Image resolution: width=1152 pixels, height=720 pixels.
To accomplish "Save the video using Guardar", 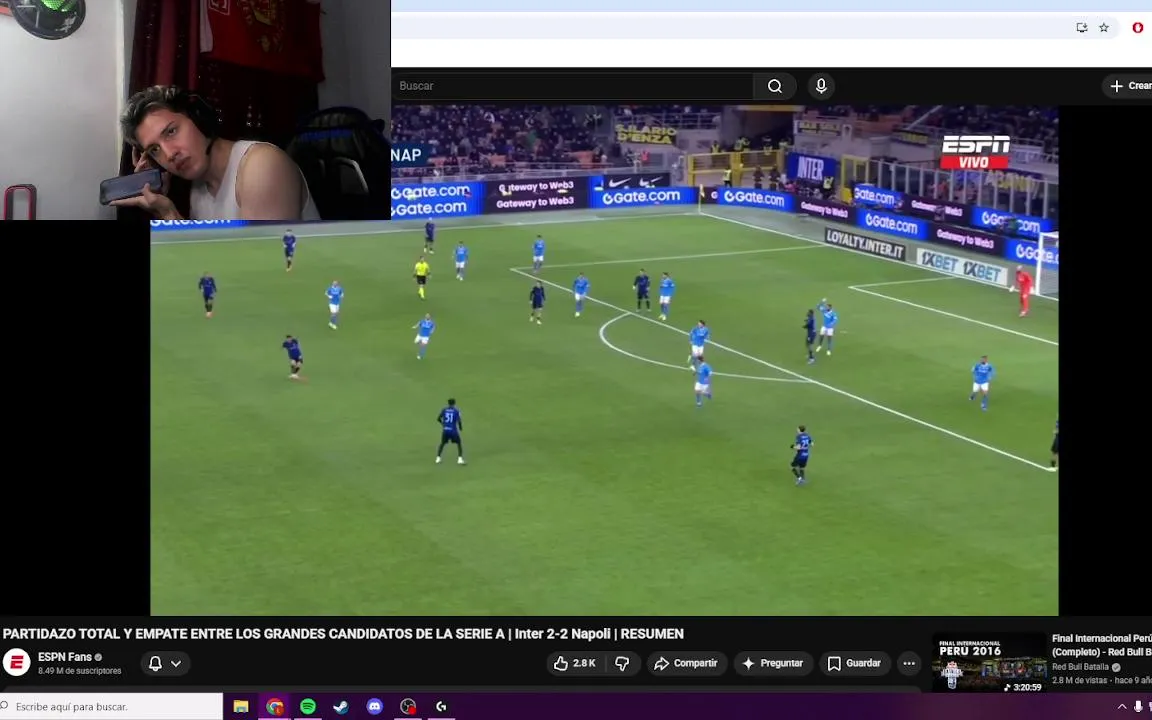I will pyautogui.click(x=854, y=663).
